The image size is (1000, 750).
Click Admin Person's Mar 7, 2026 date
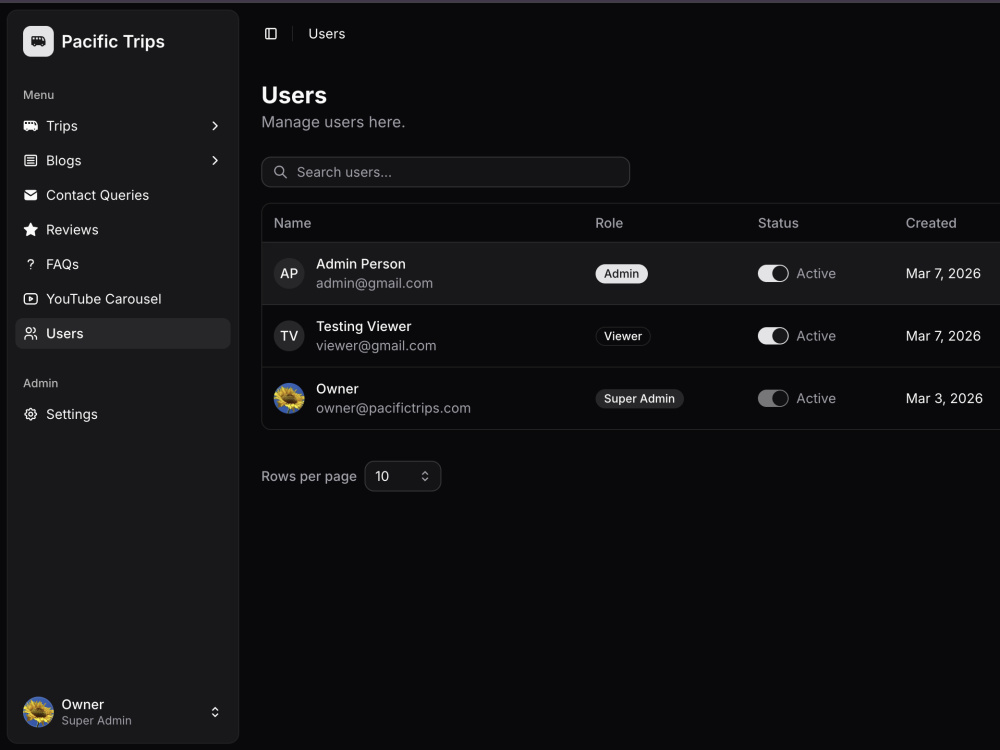coord(943,274)
